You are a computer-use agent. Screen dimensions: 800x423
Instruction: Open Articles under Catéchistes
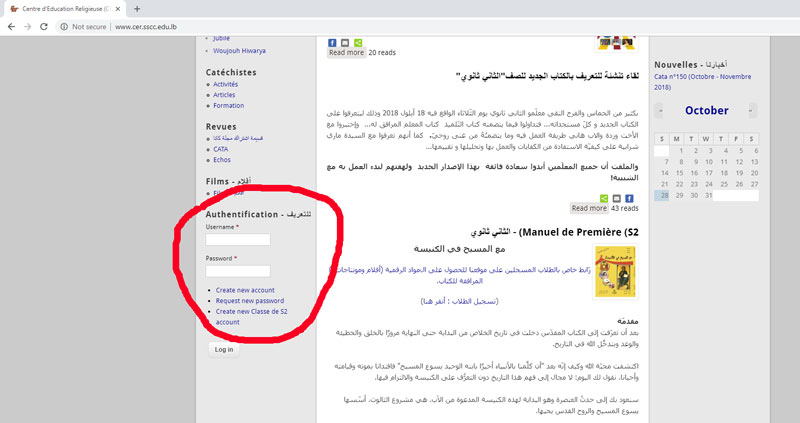click(224, 95)
